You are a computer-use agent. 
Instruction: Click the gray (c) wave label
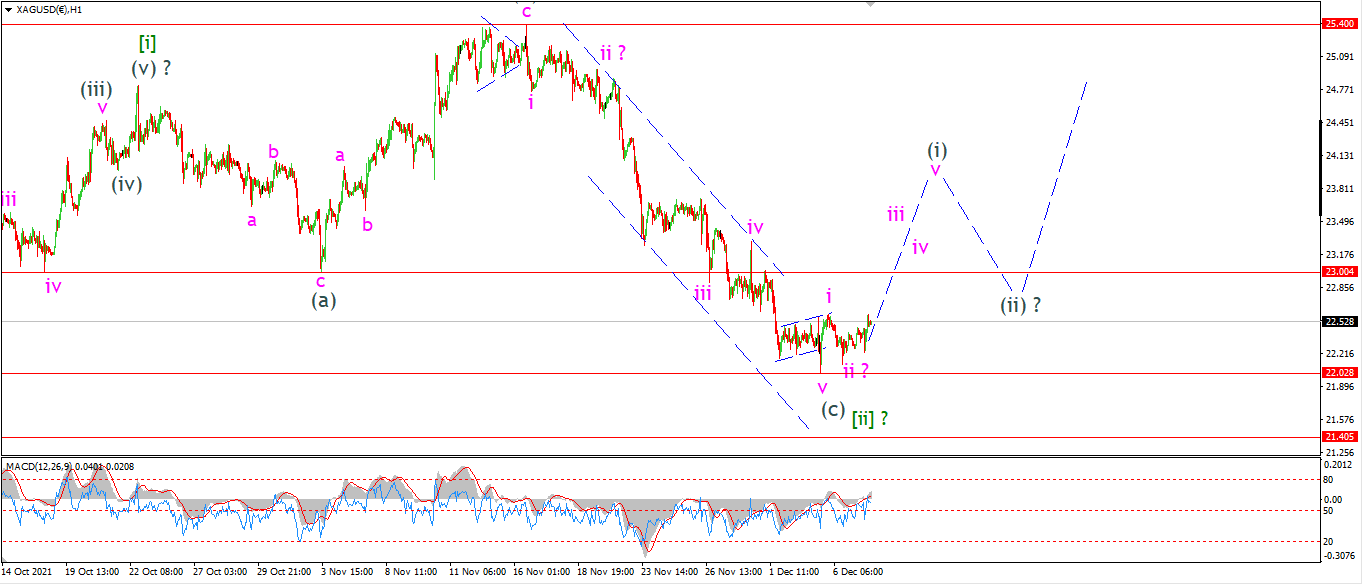pos(832,408)
